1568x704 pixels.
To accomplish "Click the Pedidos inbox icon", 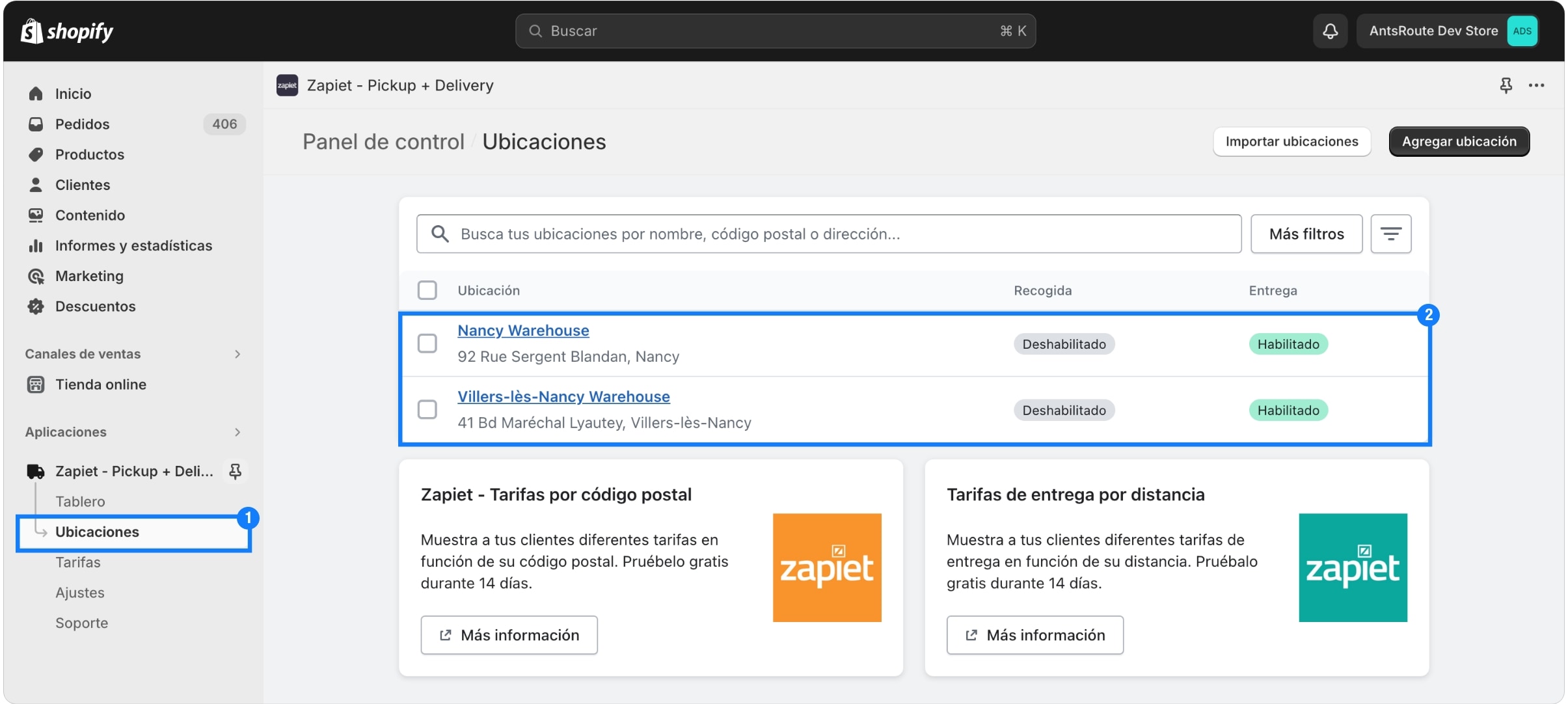I will [36, 124].
